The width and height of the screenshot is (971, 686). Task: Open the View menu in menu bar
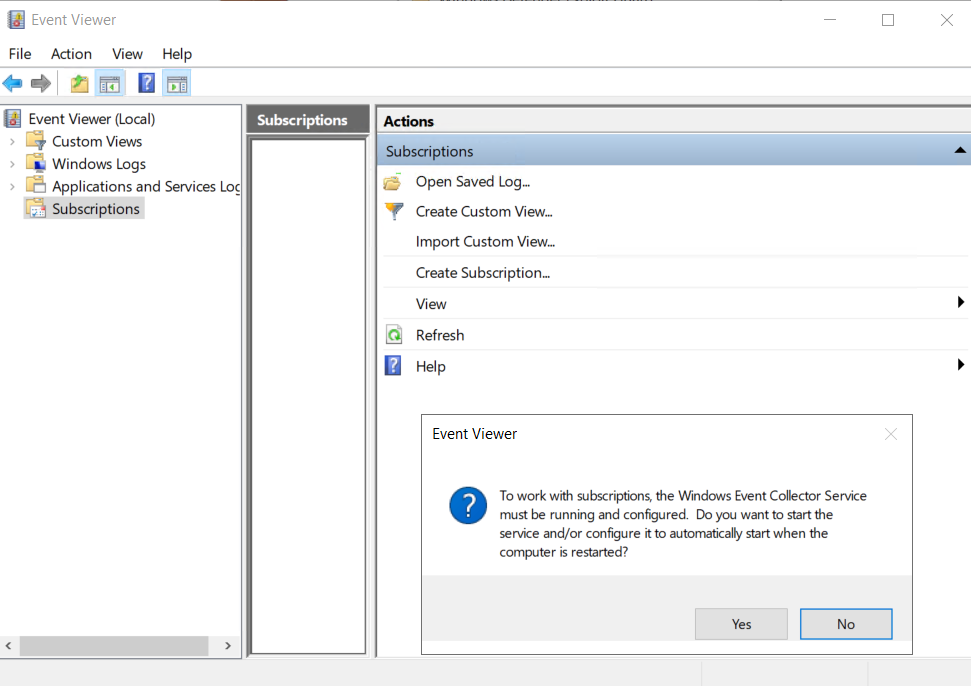127,54
